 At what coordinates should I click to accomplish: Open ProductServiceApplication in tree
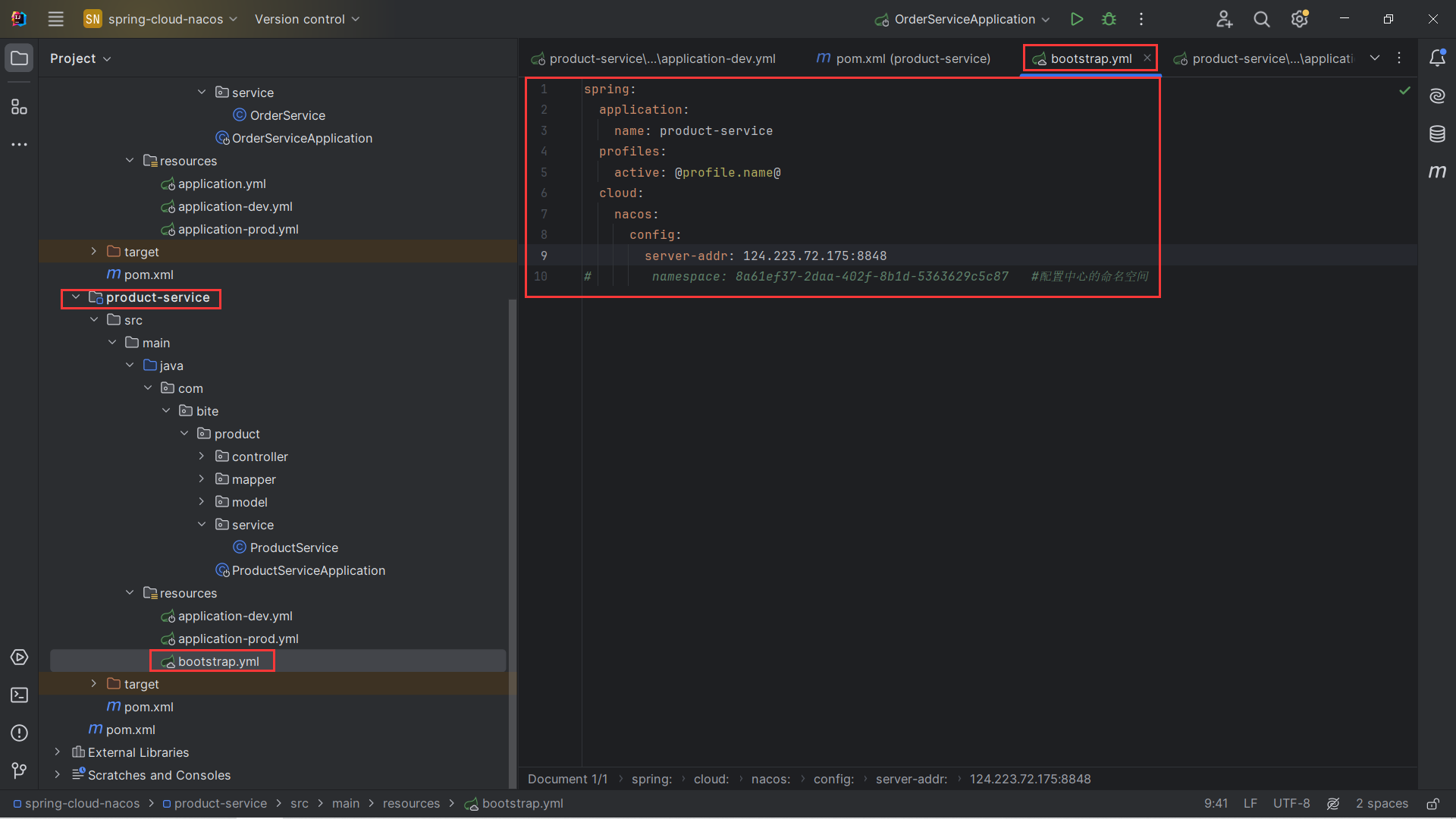300,570
